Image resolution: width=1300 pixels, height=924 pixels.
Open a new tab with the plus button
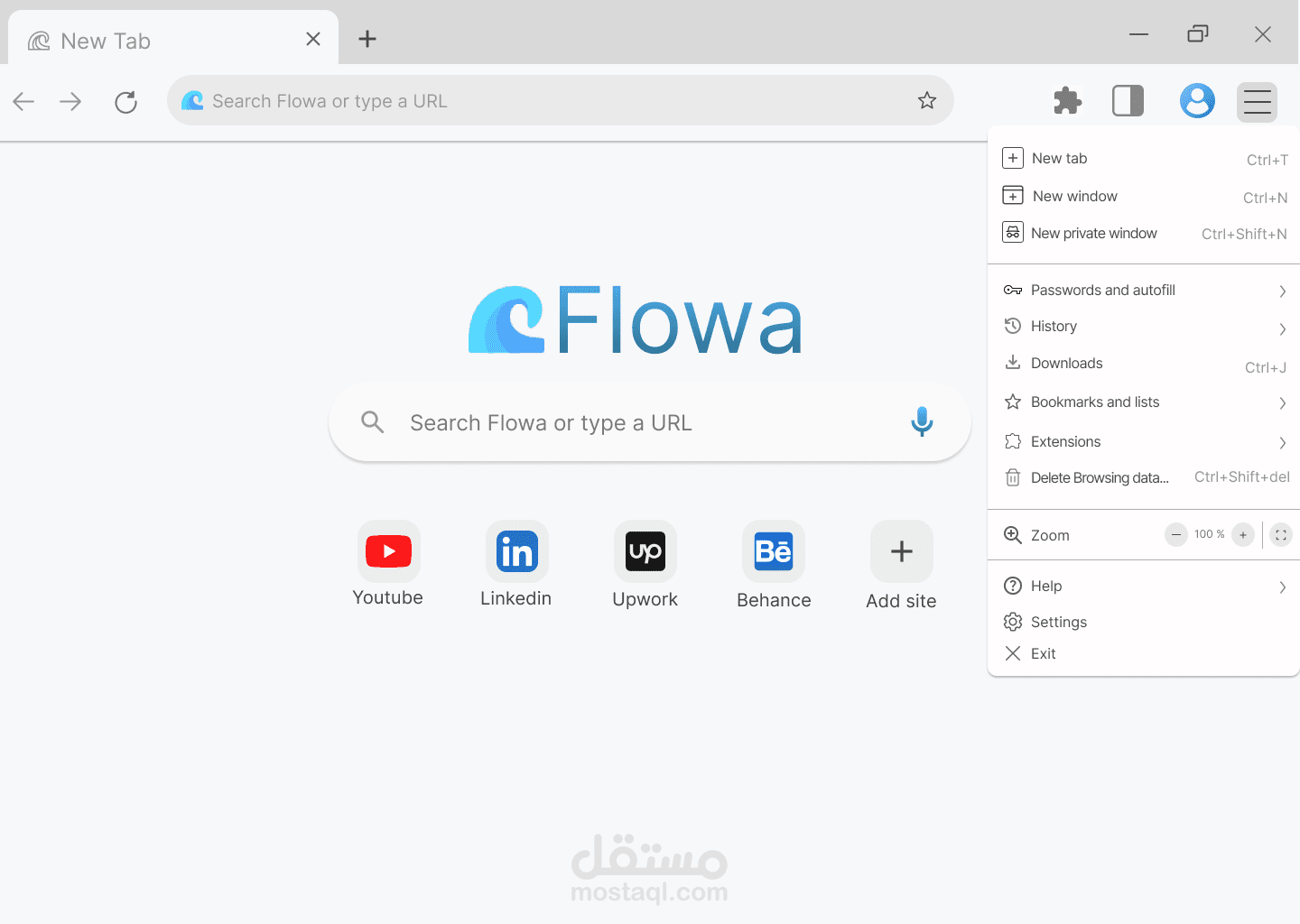[367, 39]
